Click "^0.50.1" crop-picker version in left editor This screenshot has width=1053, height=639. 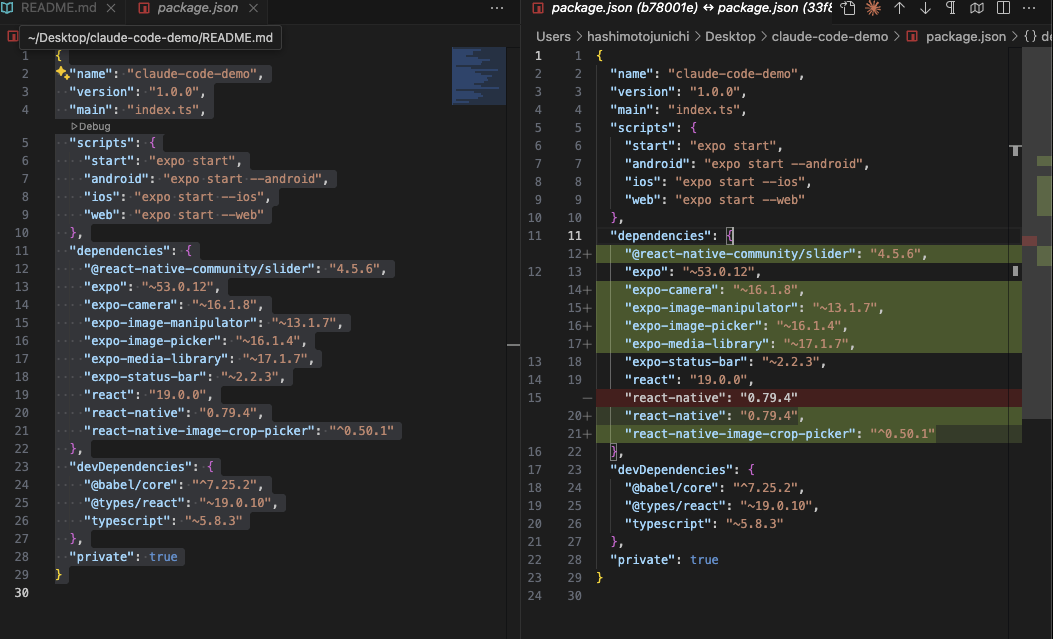click(x=361, y=430)
